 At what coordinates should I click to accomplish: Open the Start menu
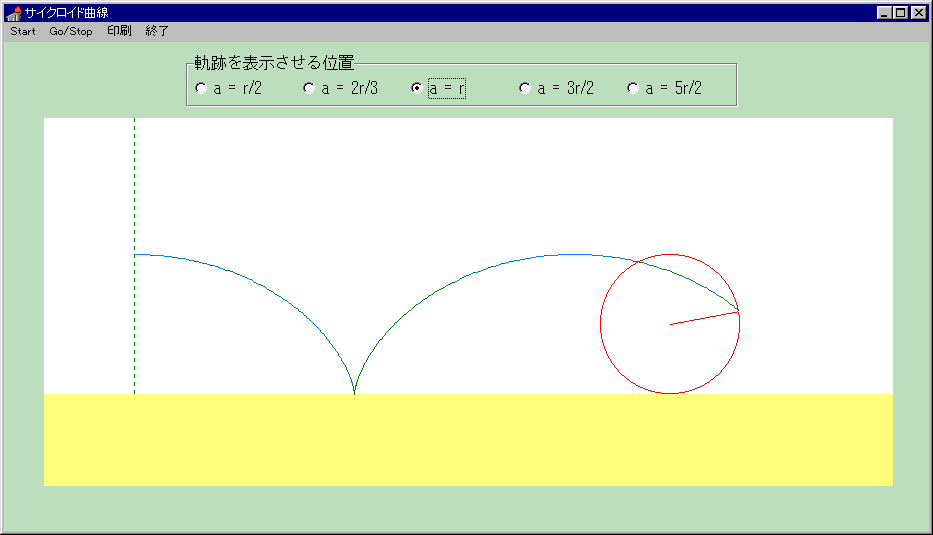click(x=23, y=31)
